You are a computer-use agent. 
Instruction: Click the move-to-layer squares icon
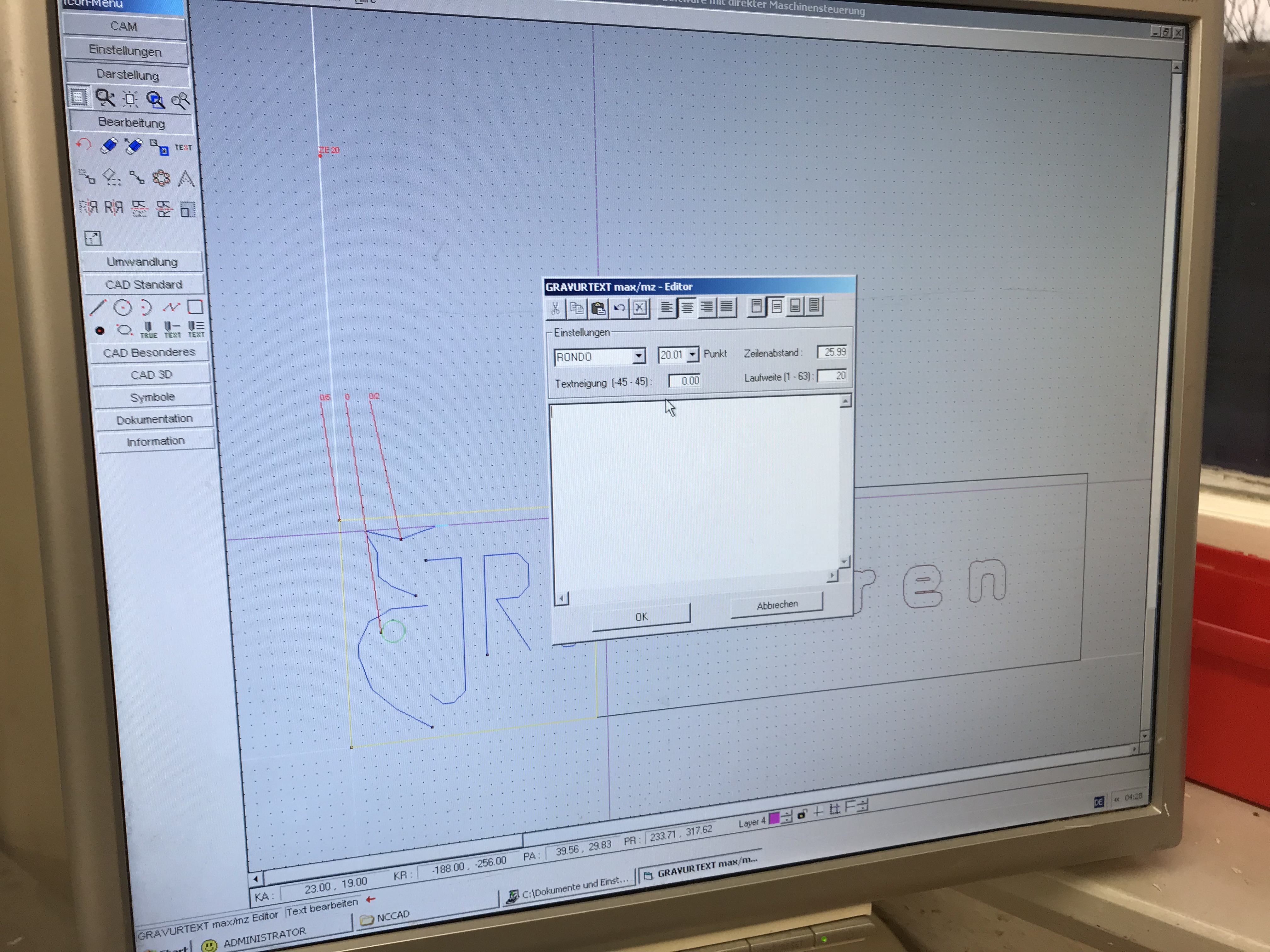pyautogui.click(x=159, y=147)
